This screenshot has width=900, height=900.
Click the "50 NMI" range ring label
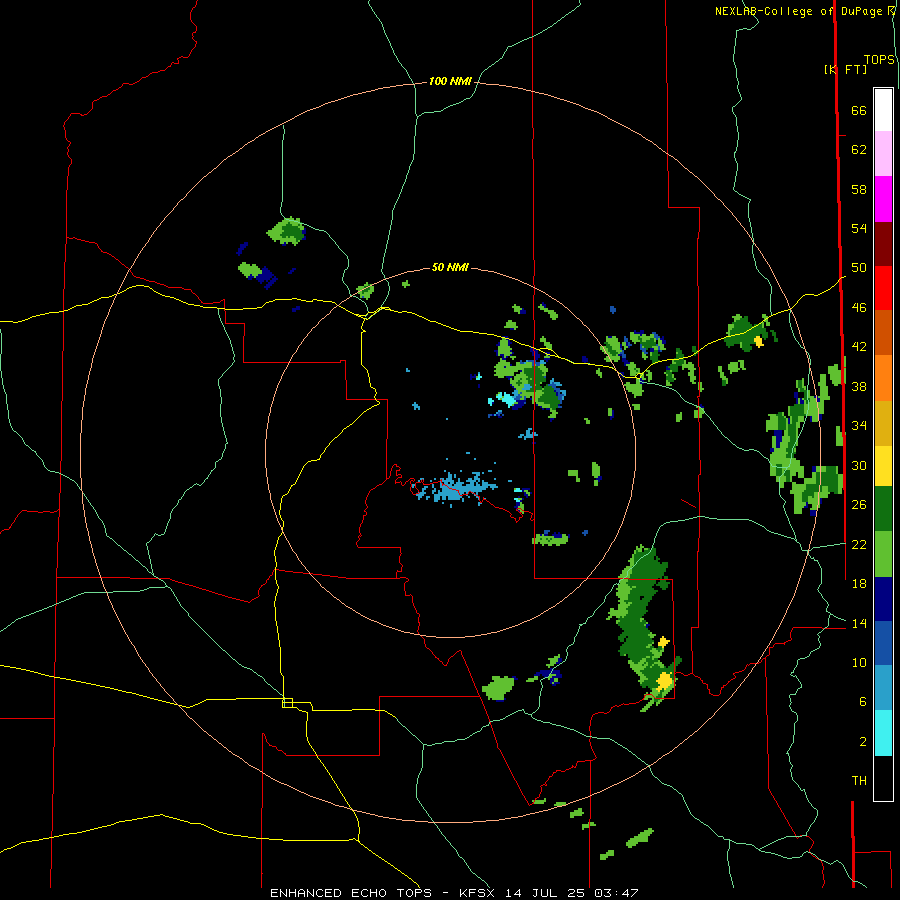point(450,267)
